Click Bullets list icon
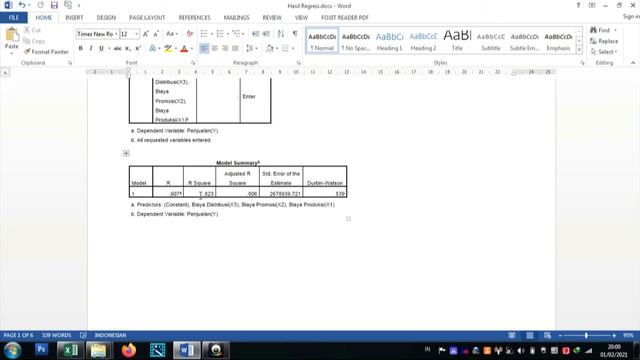Screen dimensions: 640x360 (x=204, y=34)
